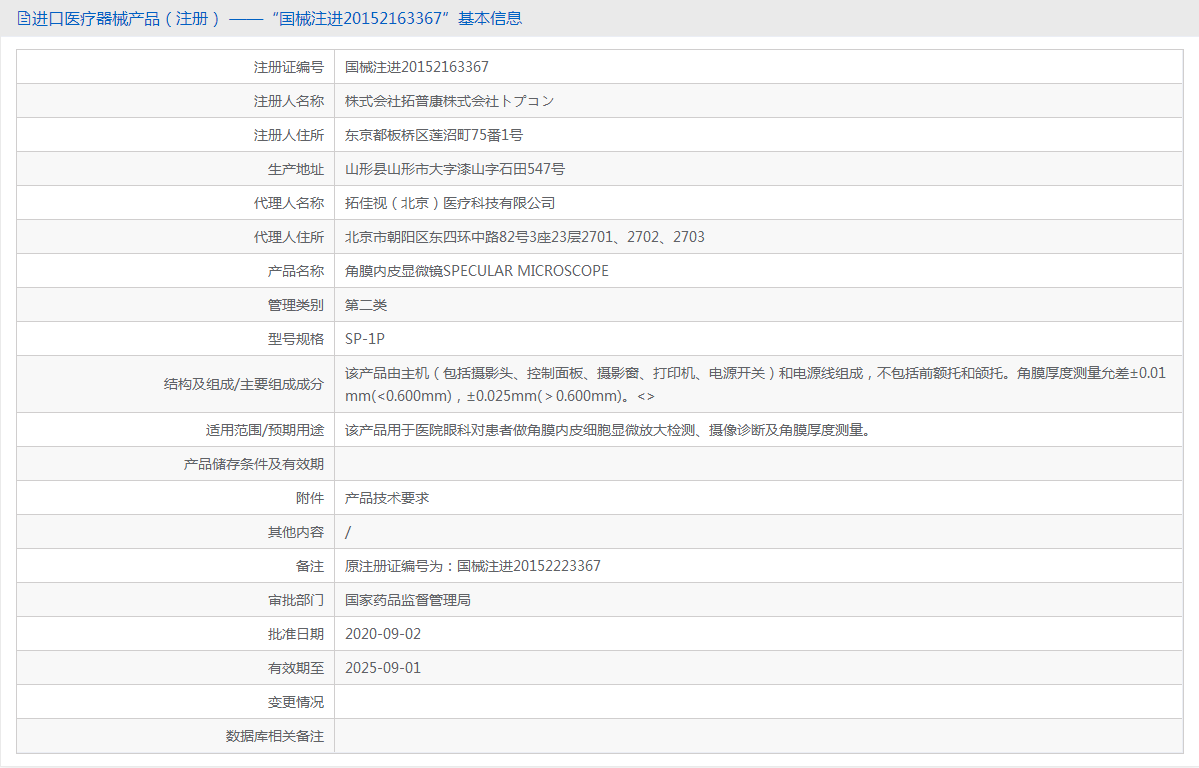The height and width of the screenshot is (768, 1199).
Task: Click the 适用范围/预期用途 label
Action: [x=265, y=430]
